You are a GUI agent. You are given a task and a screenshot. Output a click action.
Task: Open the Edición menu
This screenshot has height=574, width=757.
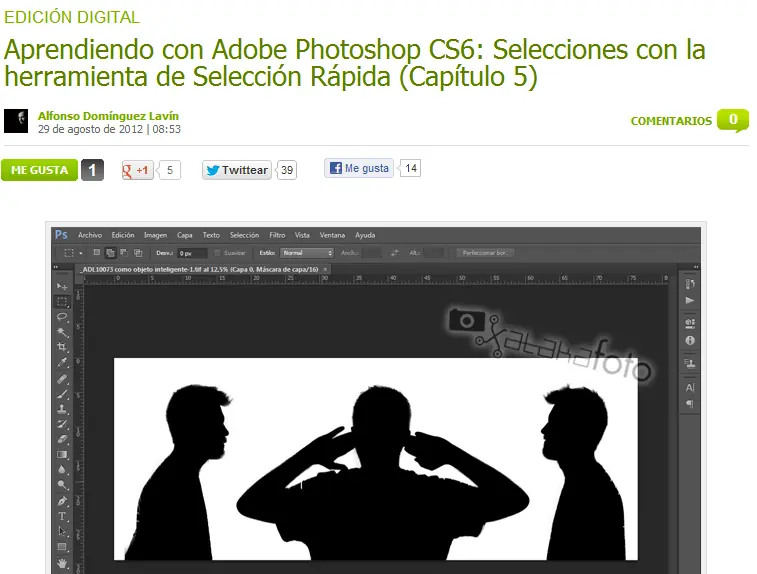click(123, 235)
